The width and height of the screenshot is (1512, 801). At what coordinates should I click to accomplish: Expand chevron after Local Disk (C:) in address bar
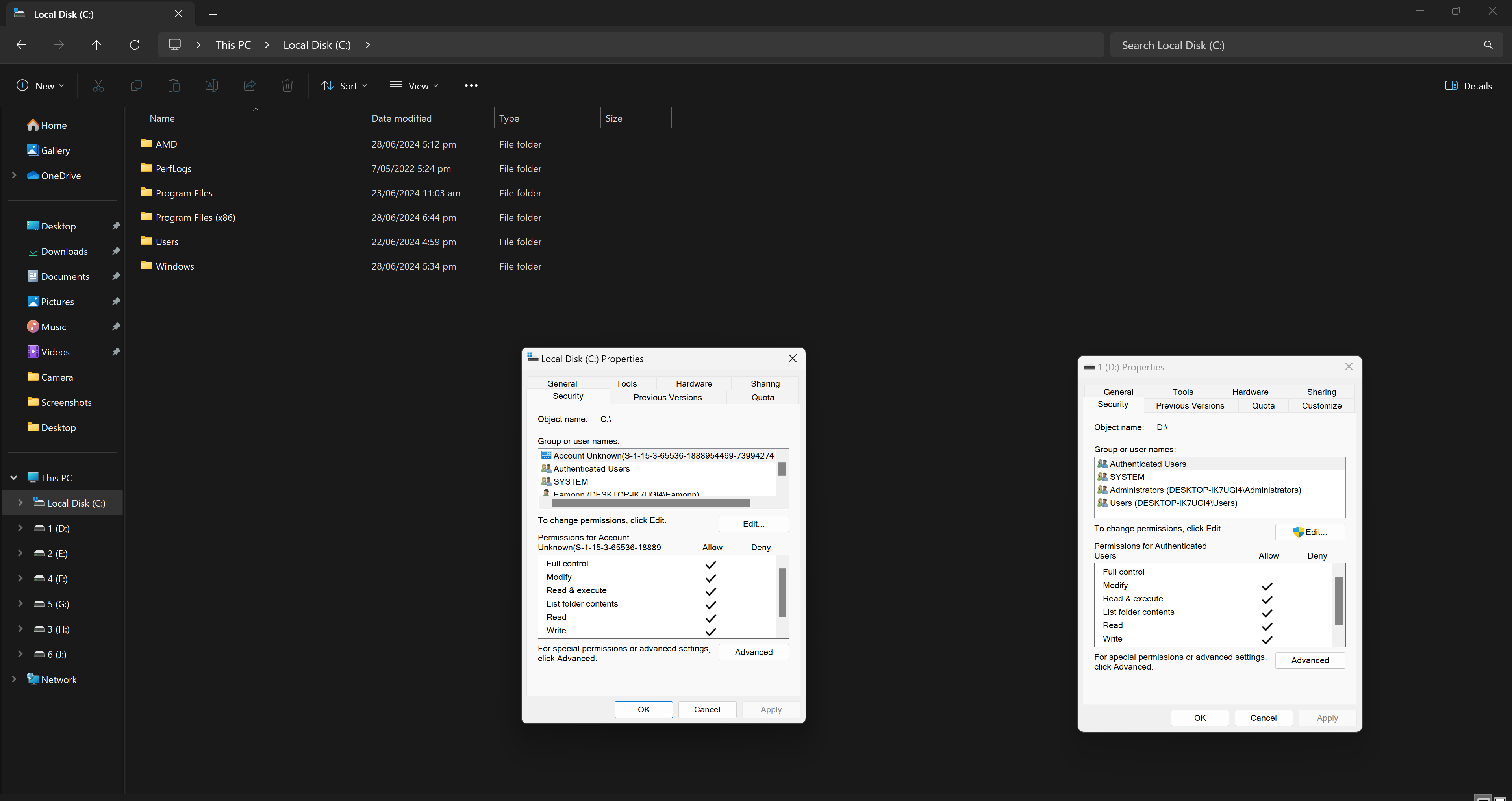(368, 44)
